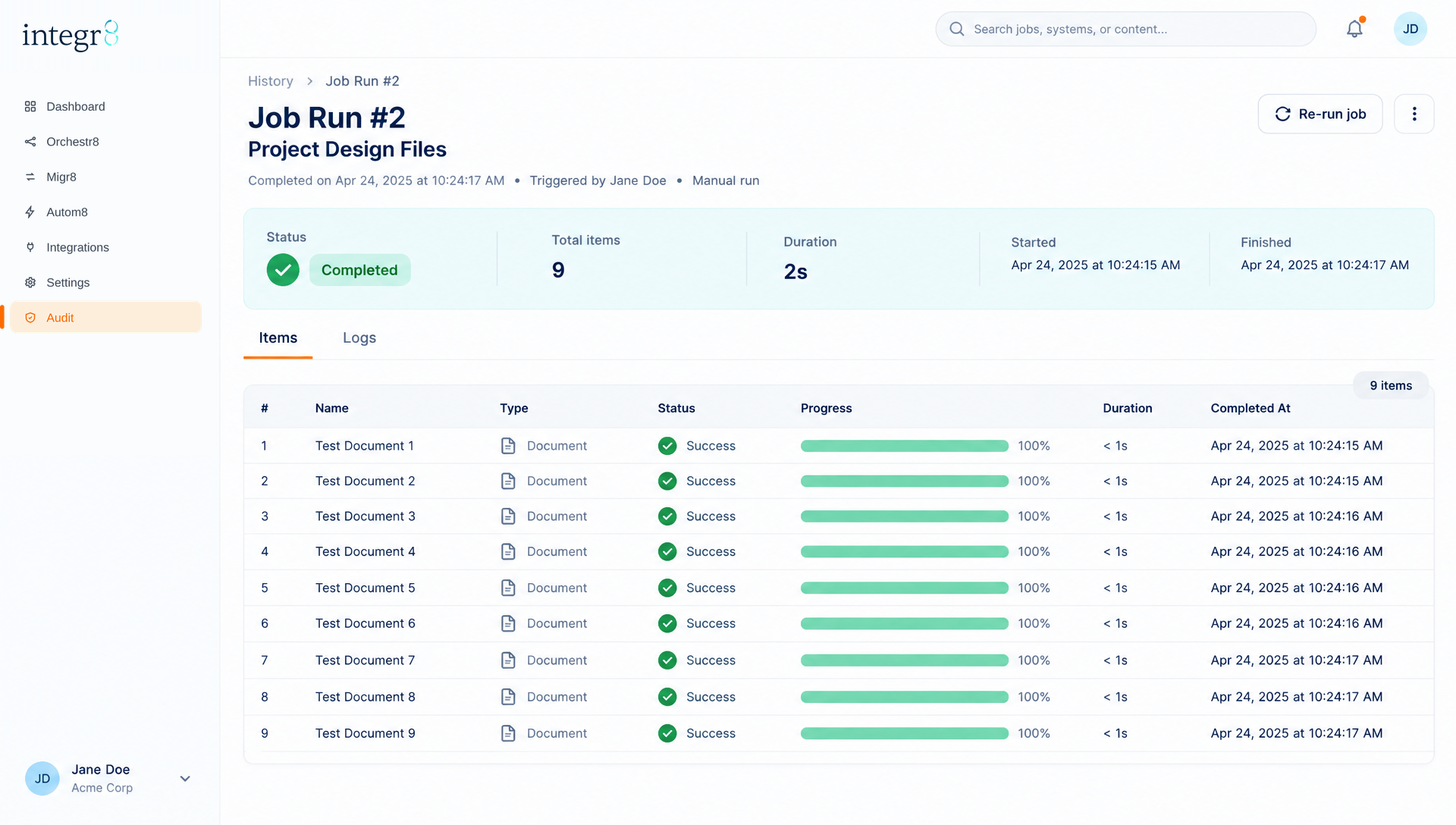The width and height of the screenshot is (1456, 825).
Task: Click the Autom8 lightning icon
Action: coord(30,212)
